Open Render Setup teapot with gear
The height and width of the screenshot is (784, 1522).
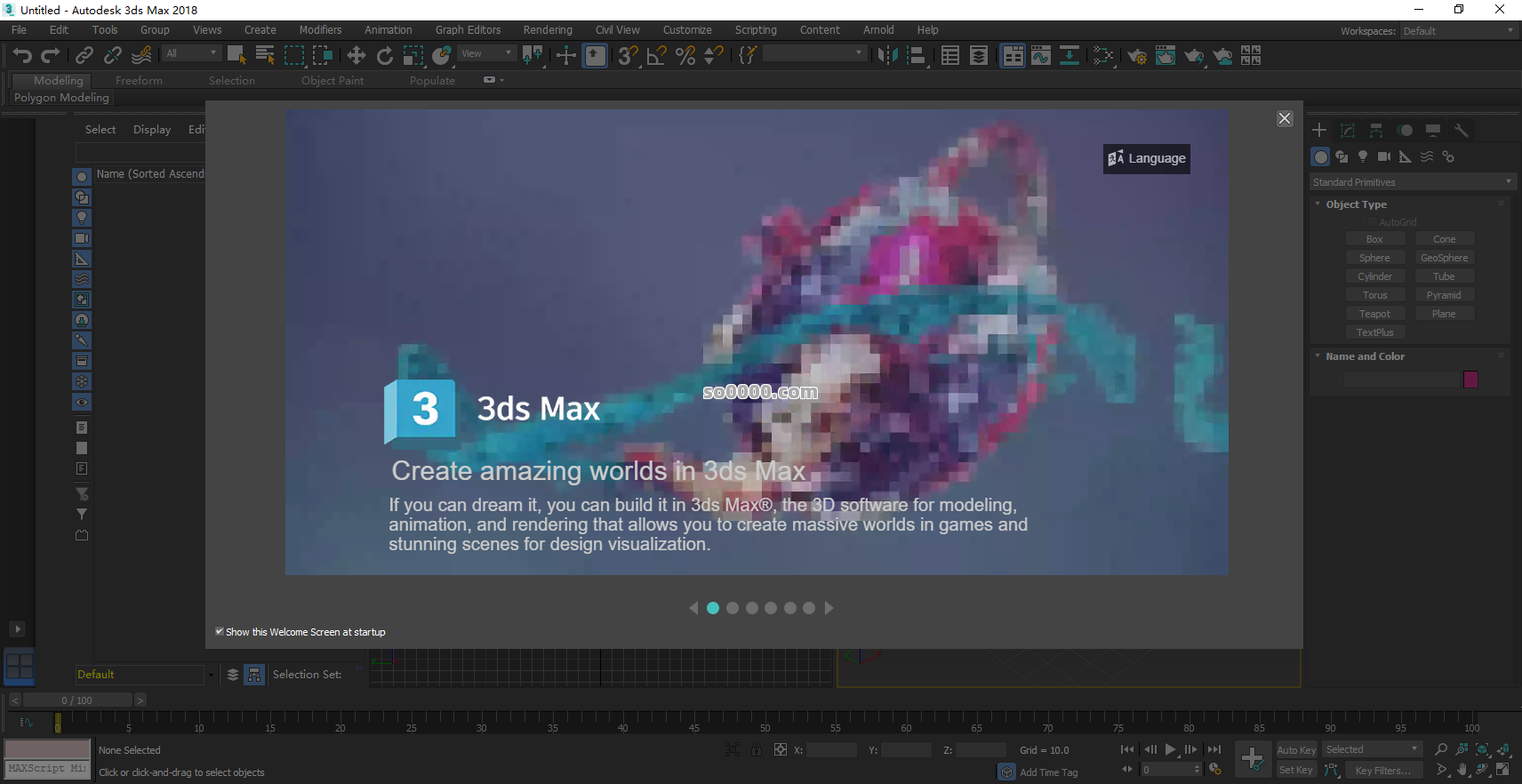coord(1137,56)
